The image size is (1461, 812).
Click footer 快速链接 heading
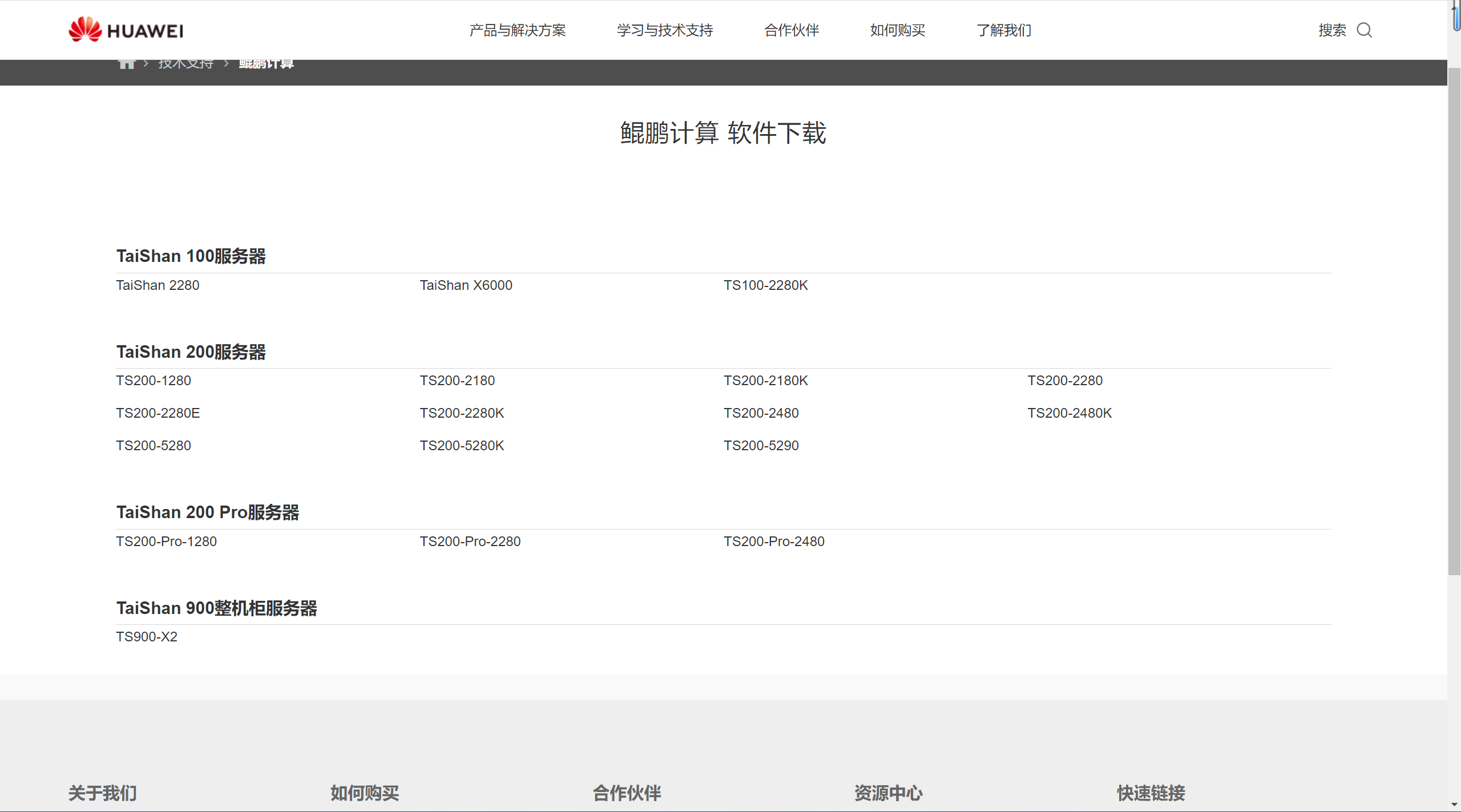tap(1151, 793)
